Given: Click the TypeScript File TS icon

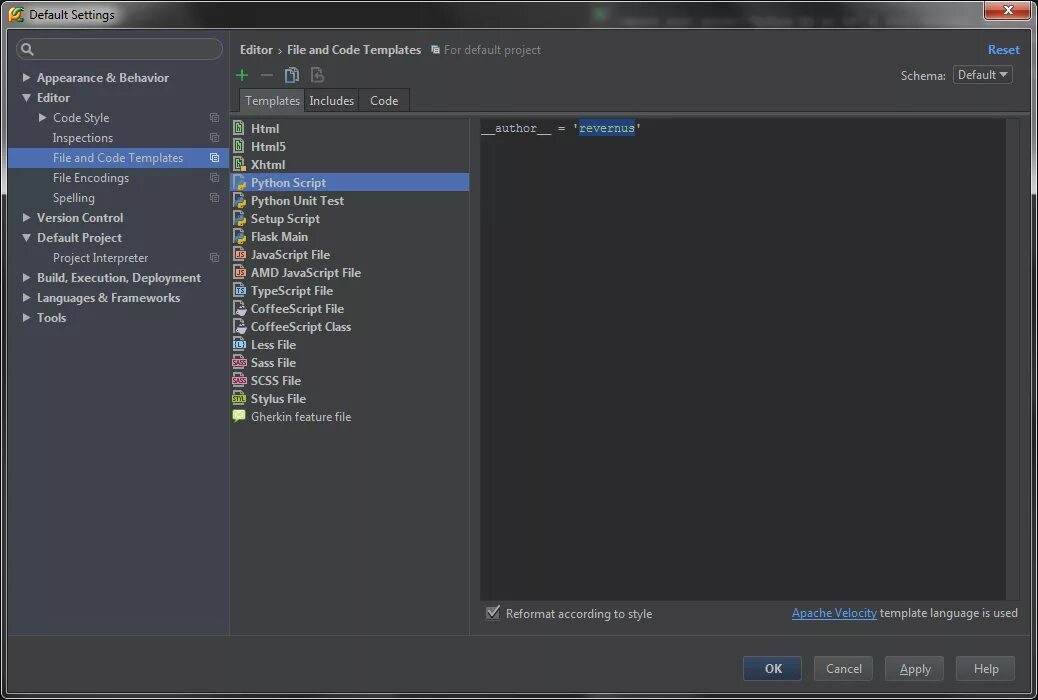Looking at the screenshot, I should coord(239,290).
